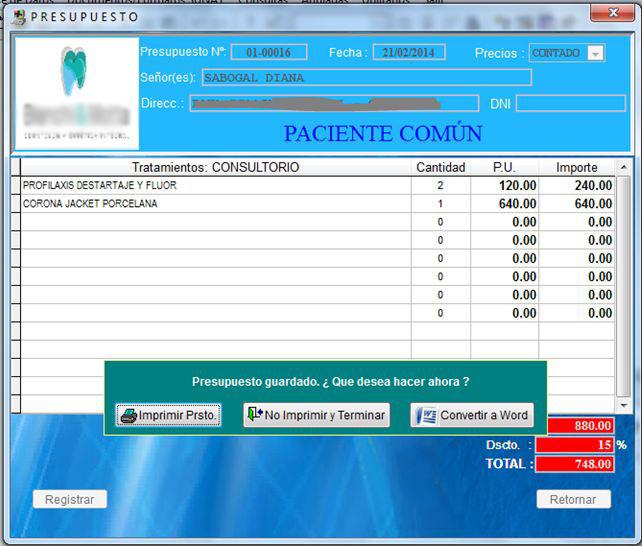This screenshot has height=548, width=643.
Task: Choose No Imprimir y Terminar
Action: pyautogui.click(x=317, y=415)
